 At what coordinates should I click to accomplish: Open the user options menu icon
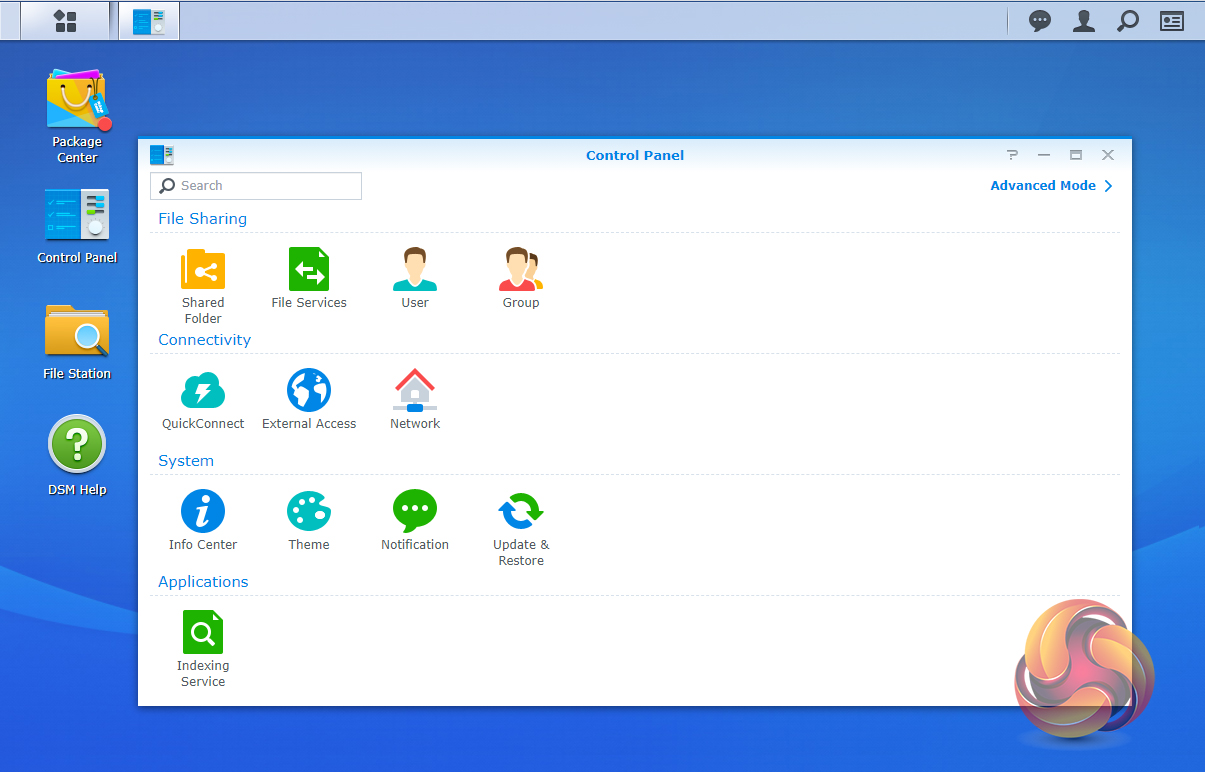point(1083,21)
